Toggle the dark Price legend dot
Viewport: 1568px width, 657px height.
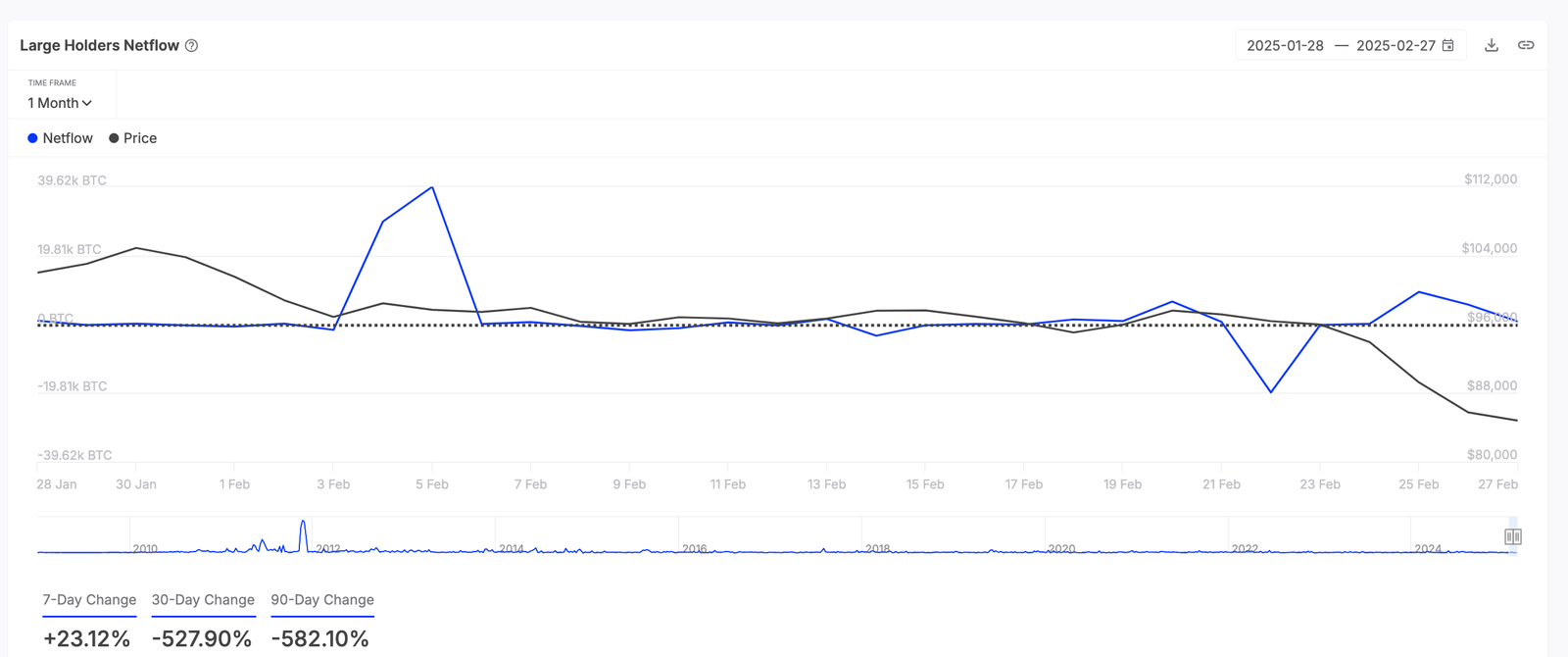pos(114,138)
